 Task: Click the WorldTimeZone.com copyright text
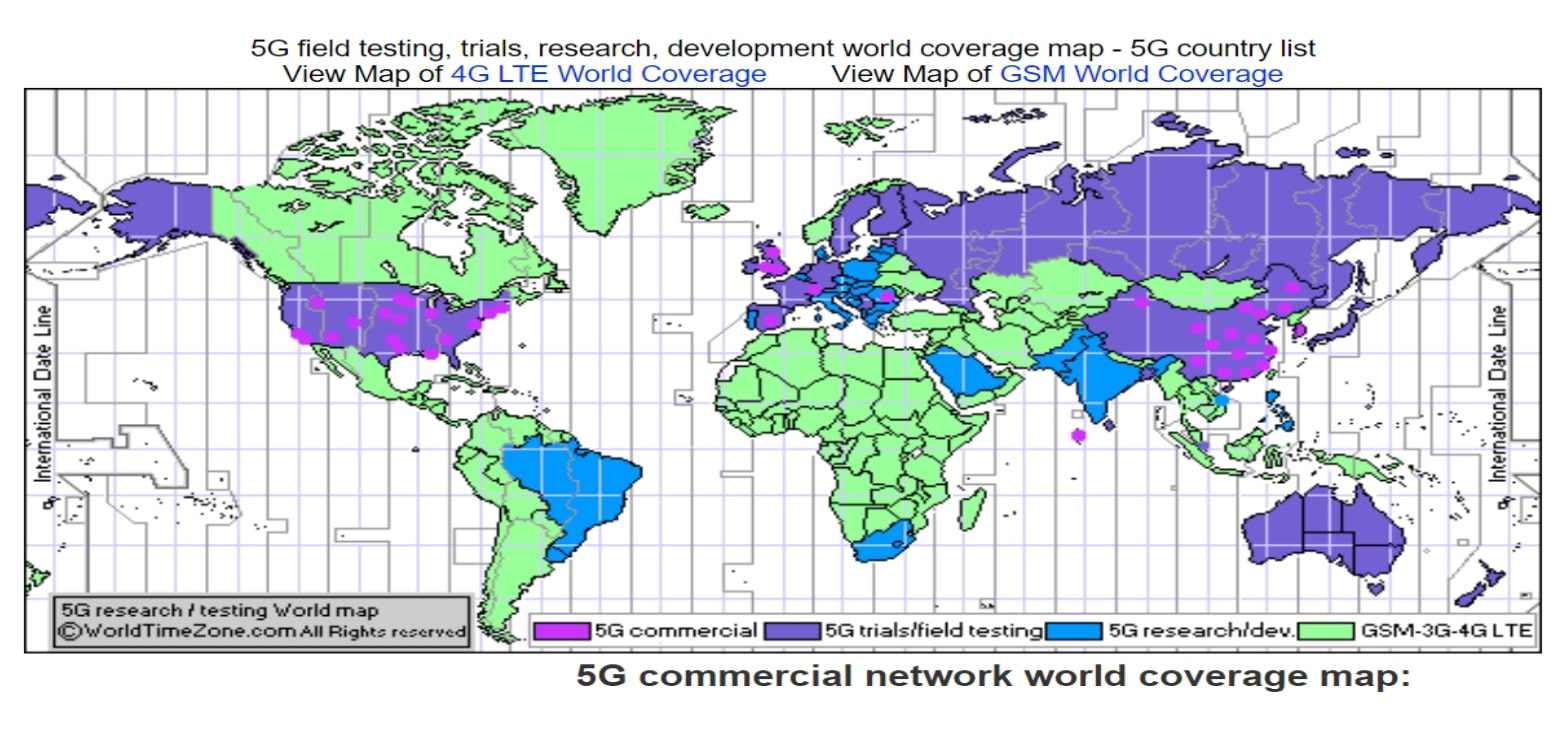(x=262, y=631)
